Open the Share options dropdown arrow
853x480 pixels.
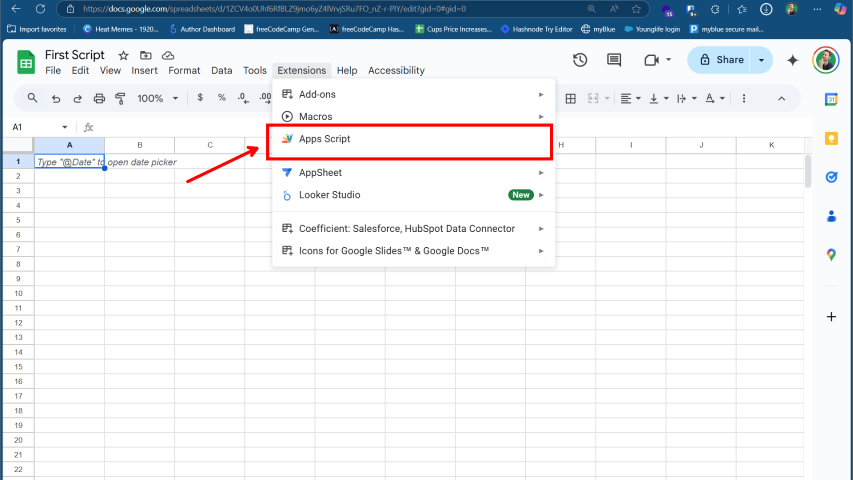762,60
